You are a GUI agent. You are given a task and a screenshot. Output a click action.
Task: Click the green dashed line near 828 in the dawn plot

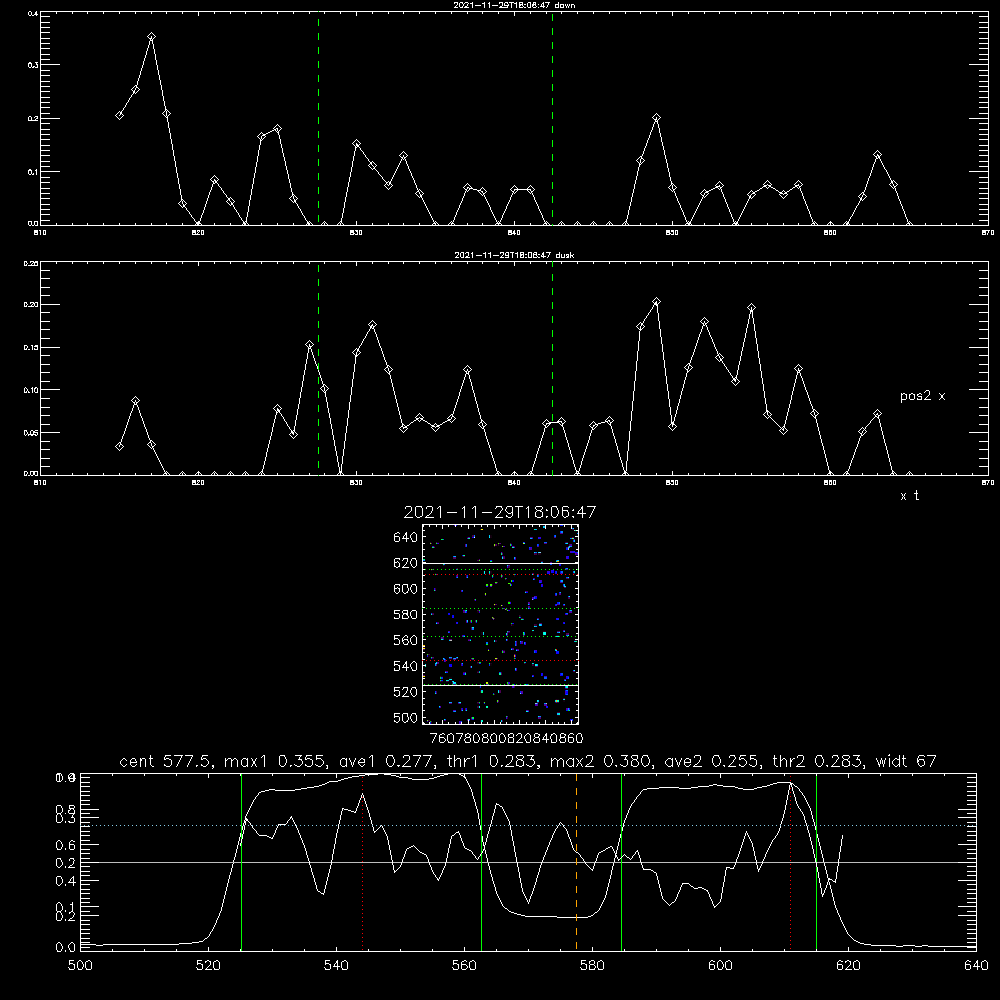click(318, 119)
